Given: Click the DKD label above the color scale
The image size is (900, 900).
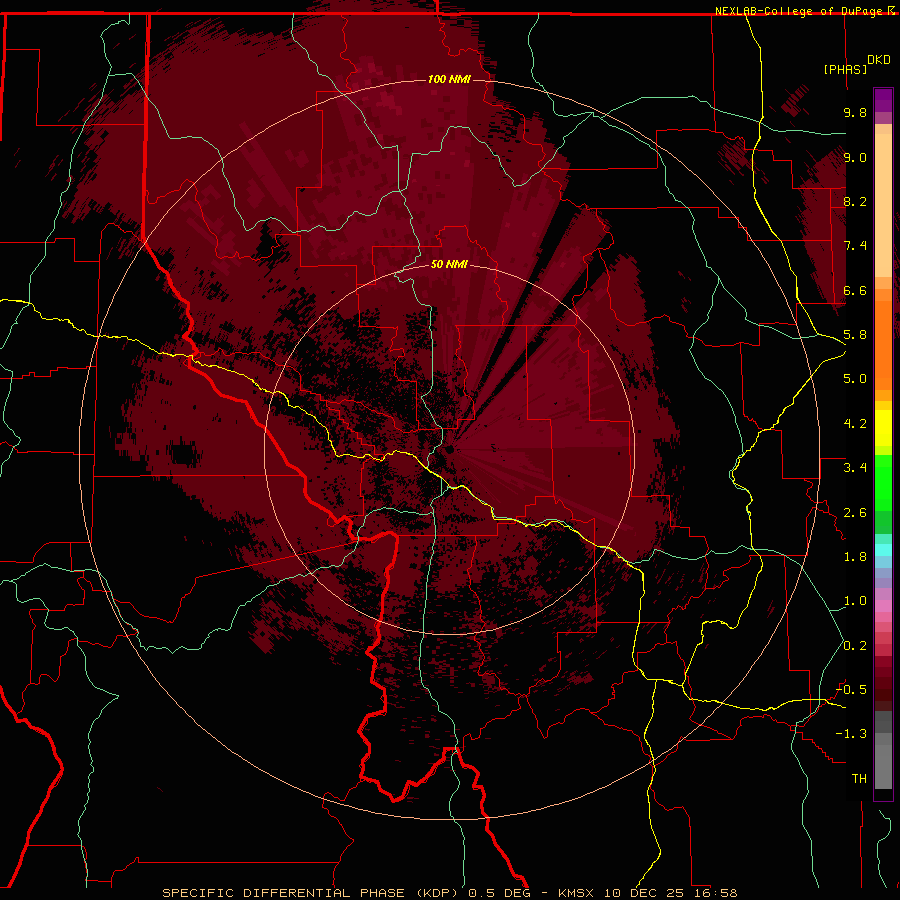Looking at the screenshot, I should (878, 60).
